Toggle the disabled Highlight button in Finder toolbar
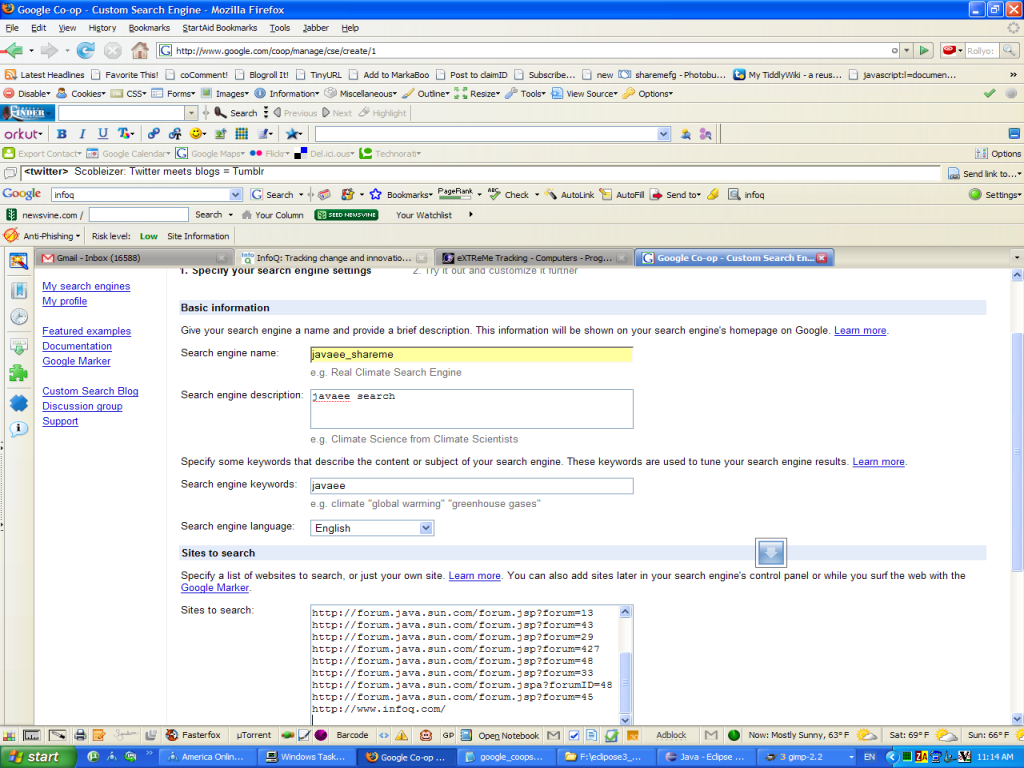The image size is (1024, 768). coord(383,113)
